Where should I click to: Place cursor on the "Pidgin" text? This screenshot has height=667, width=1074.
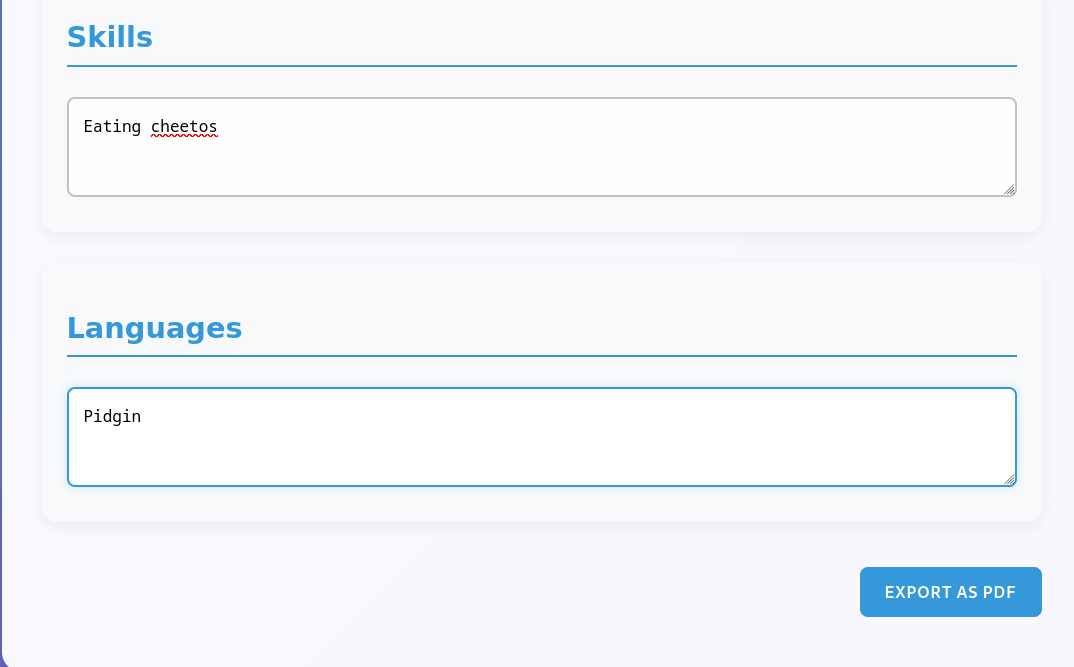(112, 416)
